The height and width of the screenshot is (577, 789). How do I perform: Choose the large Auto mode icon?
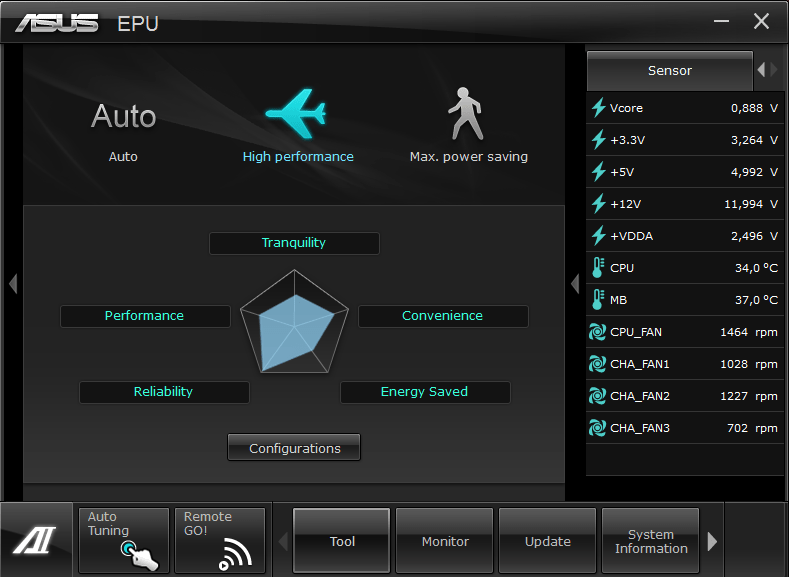(123, 116)
